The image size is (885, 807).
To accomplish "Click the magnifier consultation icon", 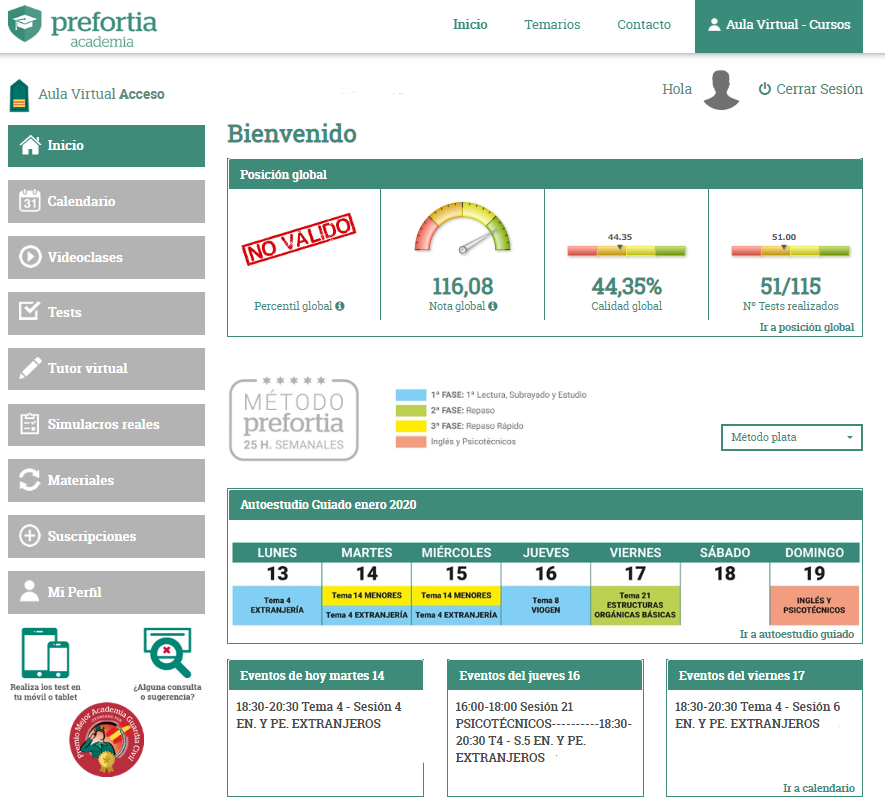I will (x=168, y=652).
